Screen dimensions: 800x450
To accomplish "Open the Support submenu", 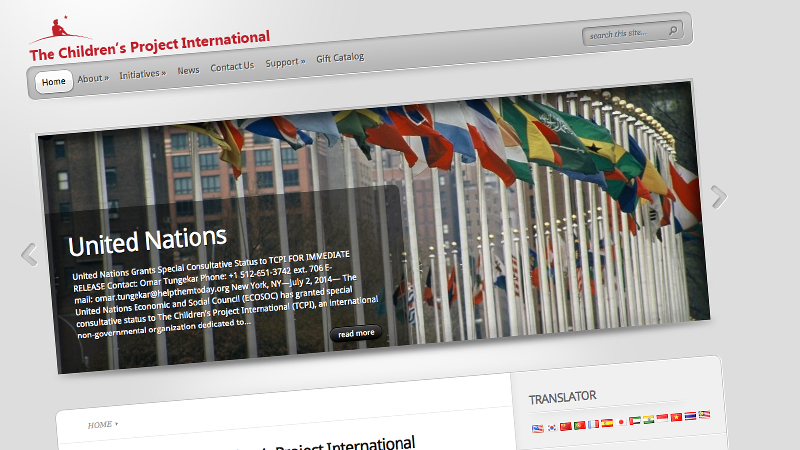I will 285,62.
